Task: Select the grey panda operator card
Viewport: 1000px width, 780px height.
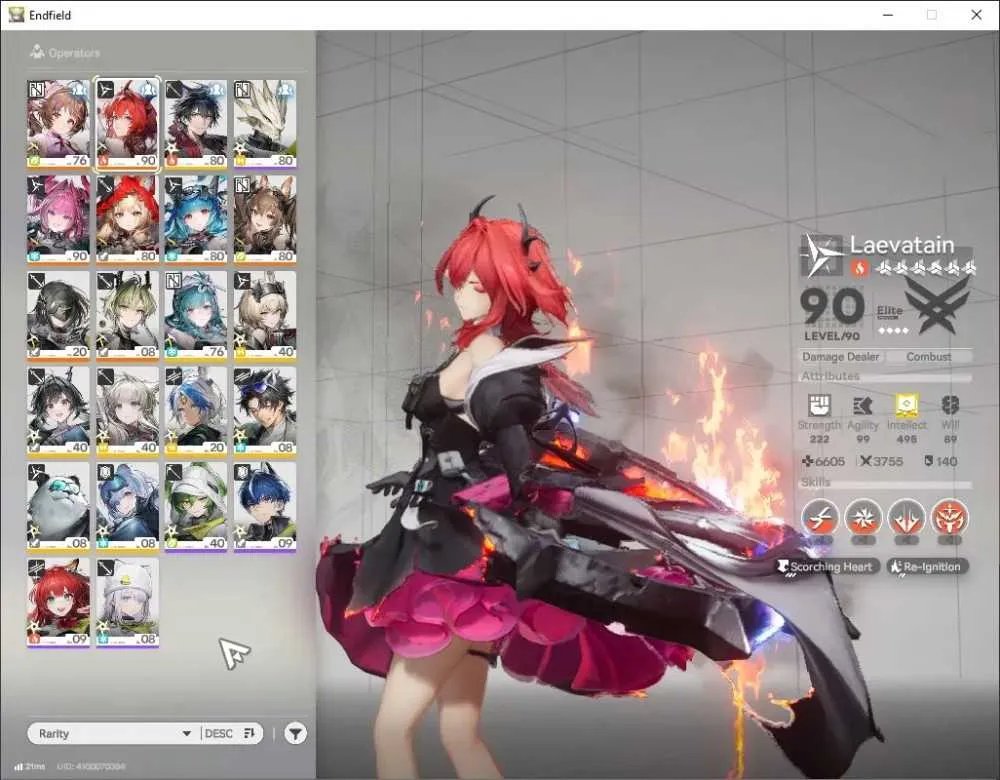Action: (58, 506)
